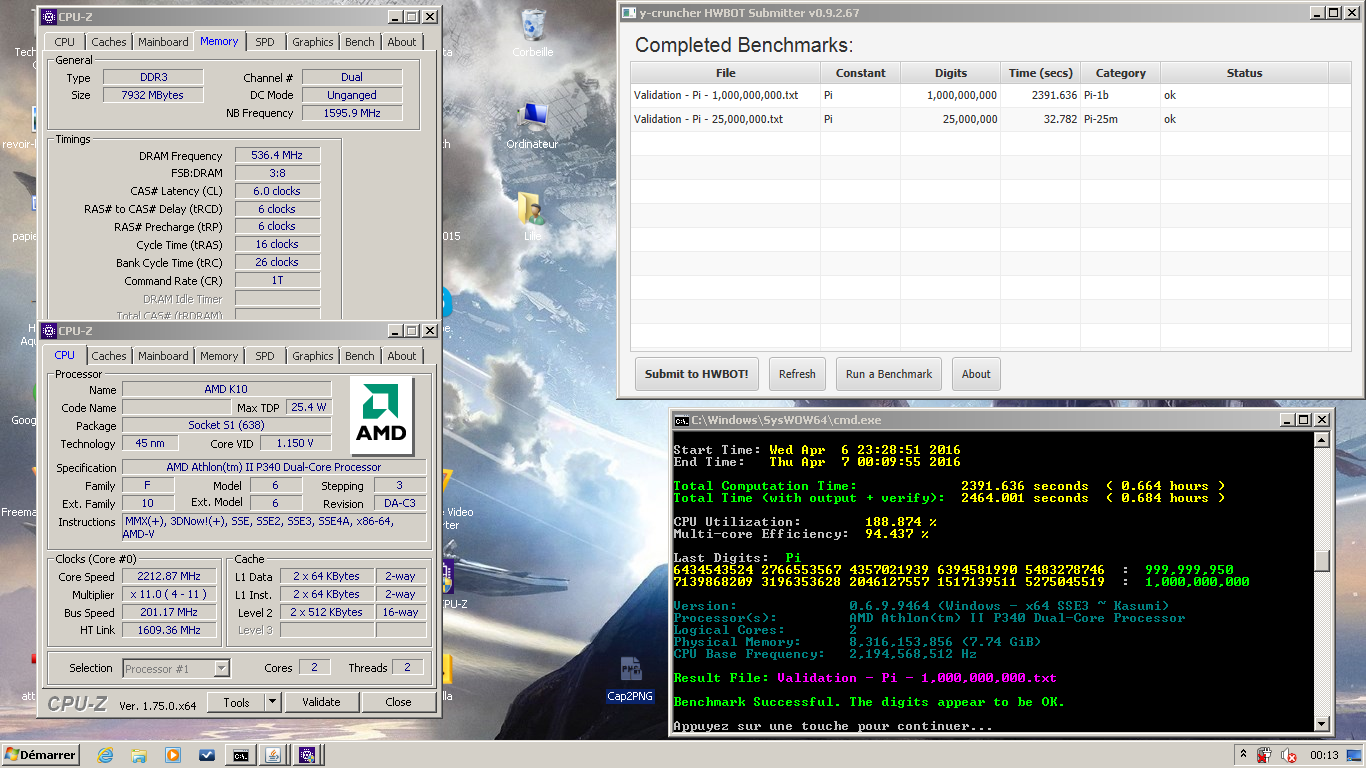This screenshot has width=1366, height=768.
Task: Select row Validation - Pi - 25,000,000.txt
Action: (x=991, y=119)
